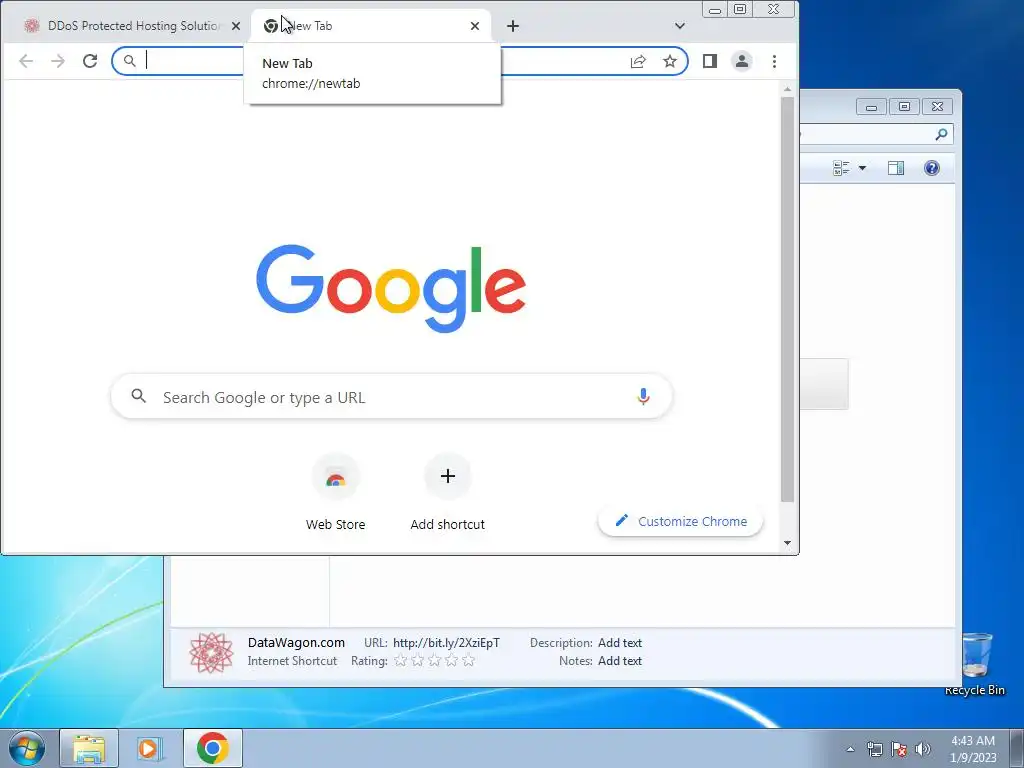Click DataWagon.com shortcut icon in details pane
This screenshot has width=1024, height=768.
(x=211, y=652)
